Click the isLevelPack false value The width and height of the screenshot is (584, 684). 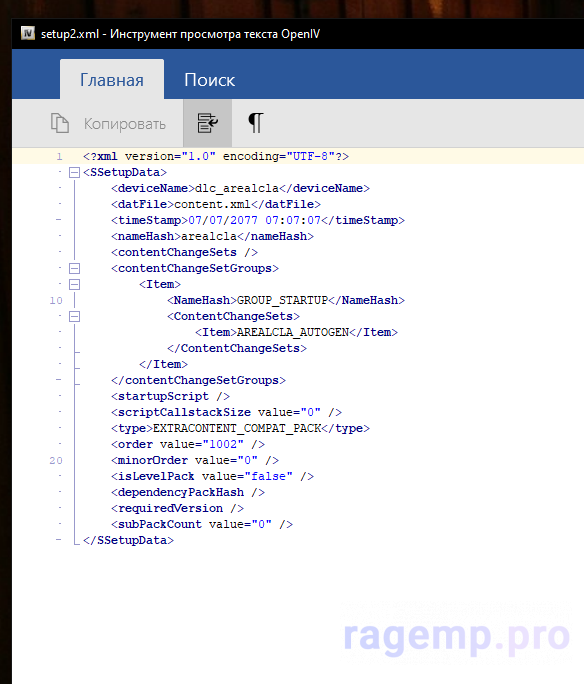(x=268, y=476)
